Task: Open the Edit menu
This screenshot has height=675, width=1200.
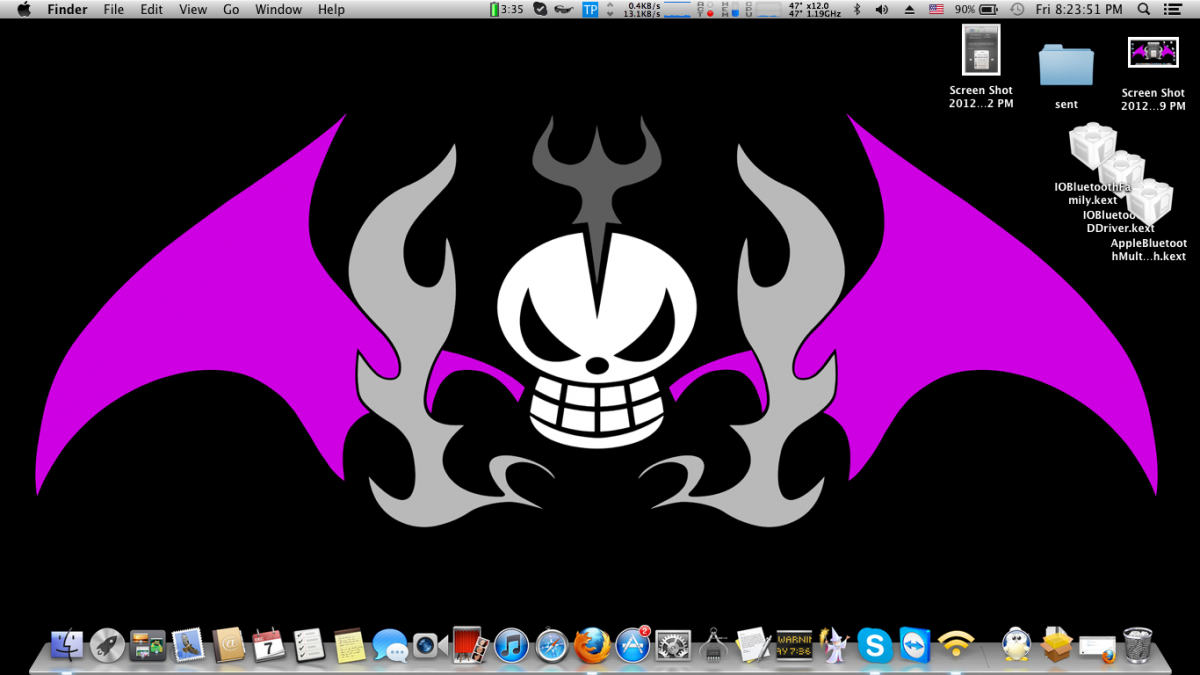Action: tap(151, 9)
